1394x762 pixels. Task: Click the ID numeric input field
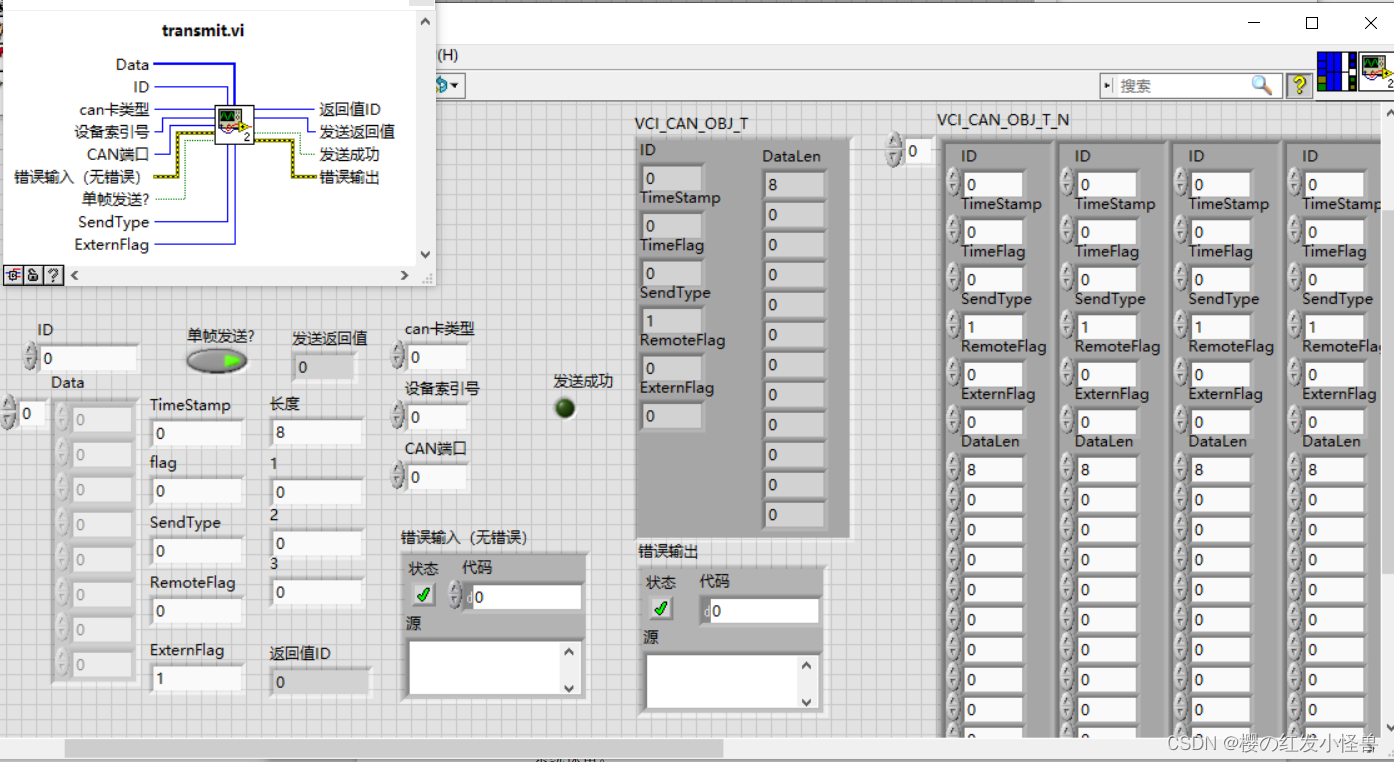(x=88, y=358)
